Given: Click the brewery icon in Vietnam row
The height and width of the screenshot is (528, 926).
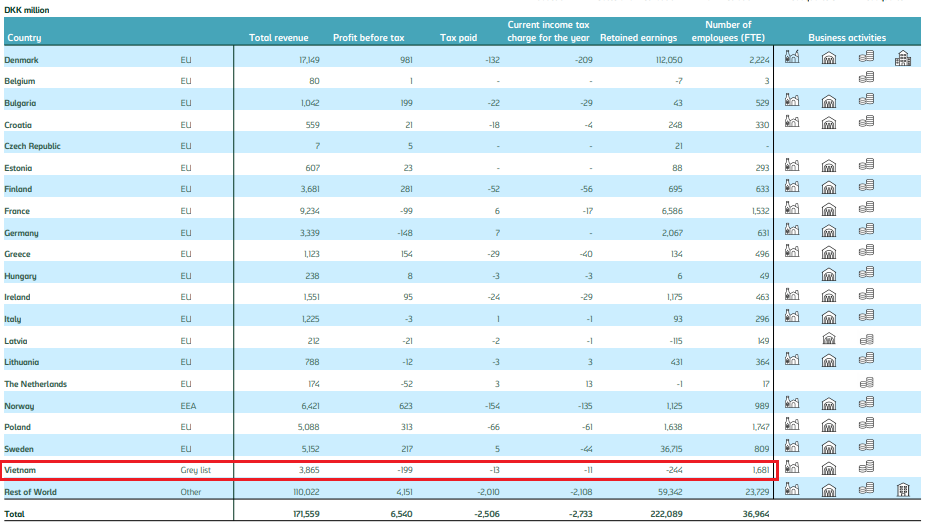Looking at the screenshot, I should 792,467.
